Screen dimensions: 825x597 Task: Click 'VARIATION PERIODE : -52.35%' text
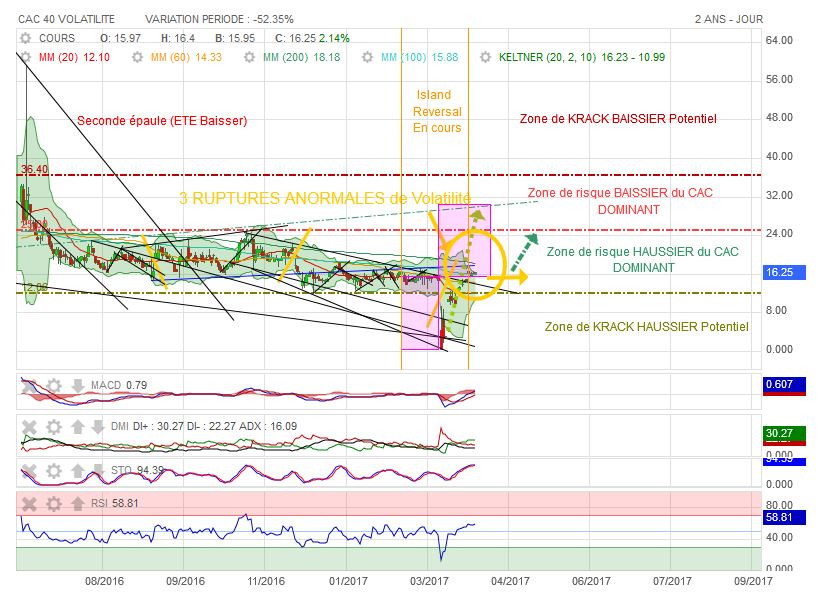[219, 19]
